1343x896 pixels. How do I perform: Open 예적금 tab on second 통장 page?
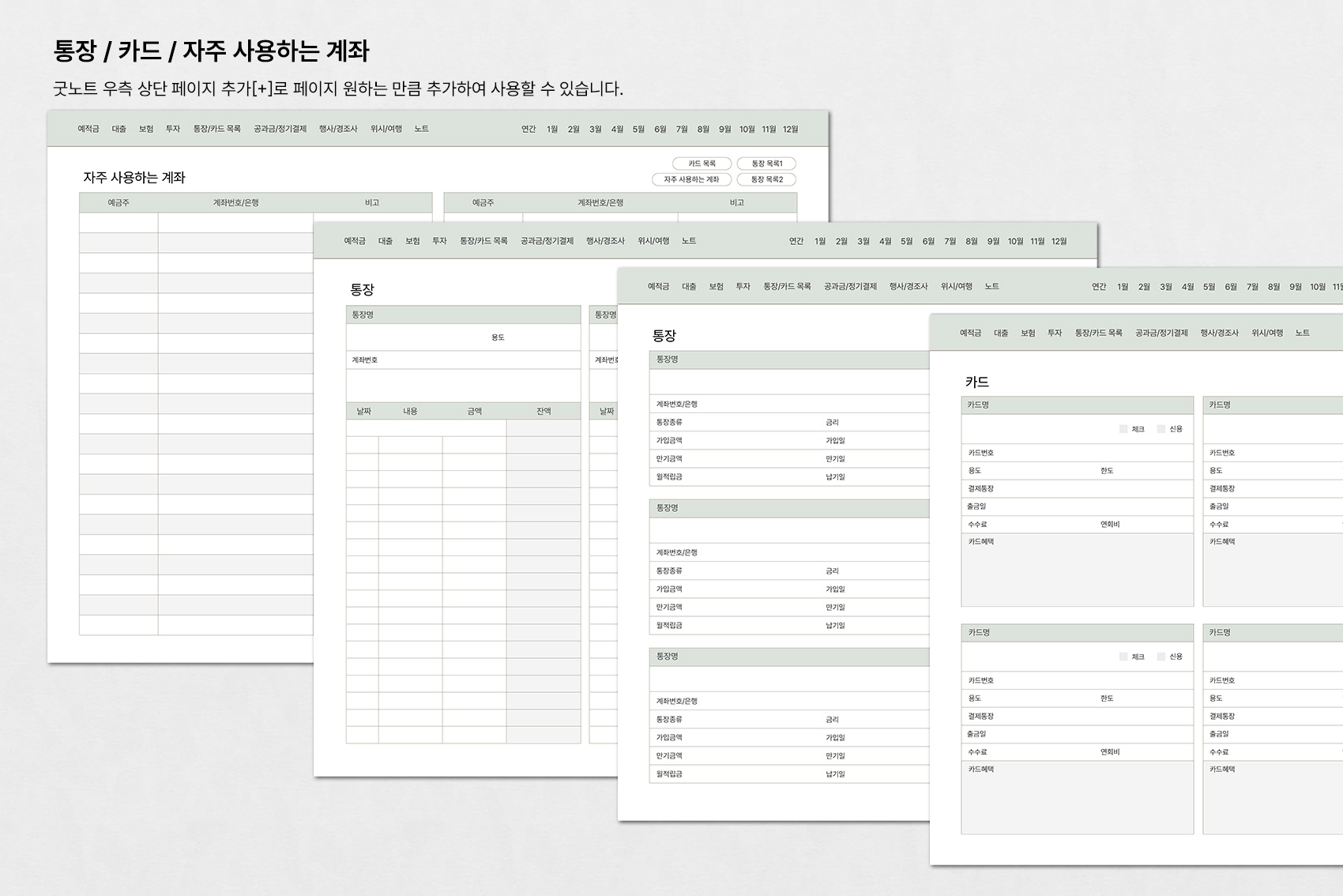tap(659, 287)
